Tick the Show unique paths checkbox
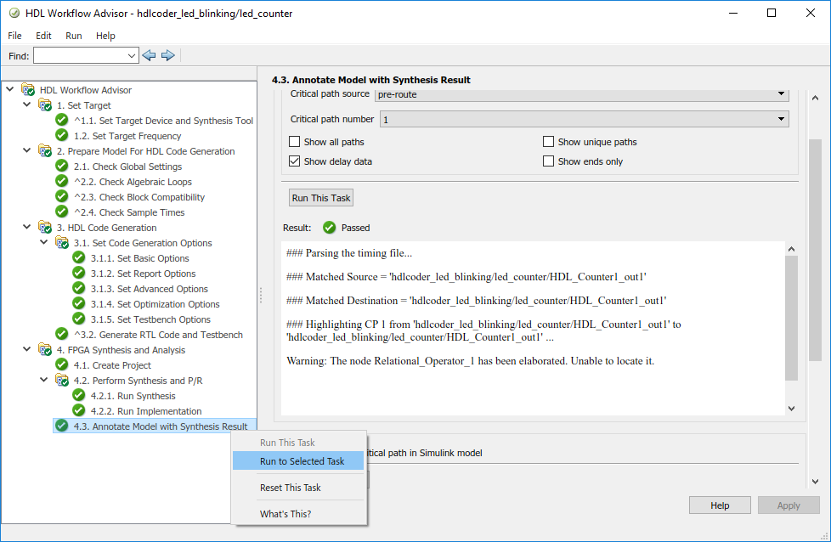The image size is (831, 542). (548, 142)
